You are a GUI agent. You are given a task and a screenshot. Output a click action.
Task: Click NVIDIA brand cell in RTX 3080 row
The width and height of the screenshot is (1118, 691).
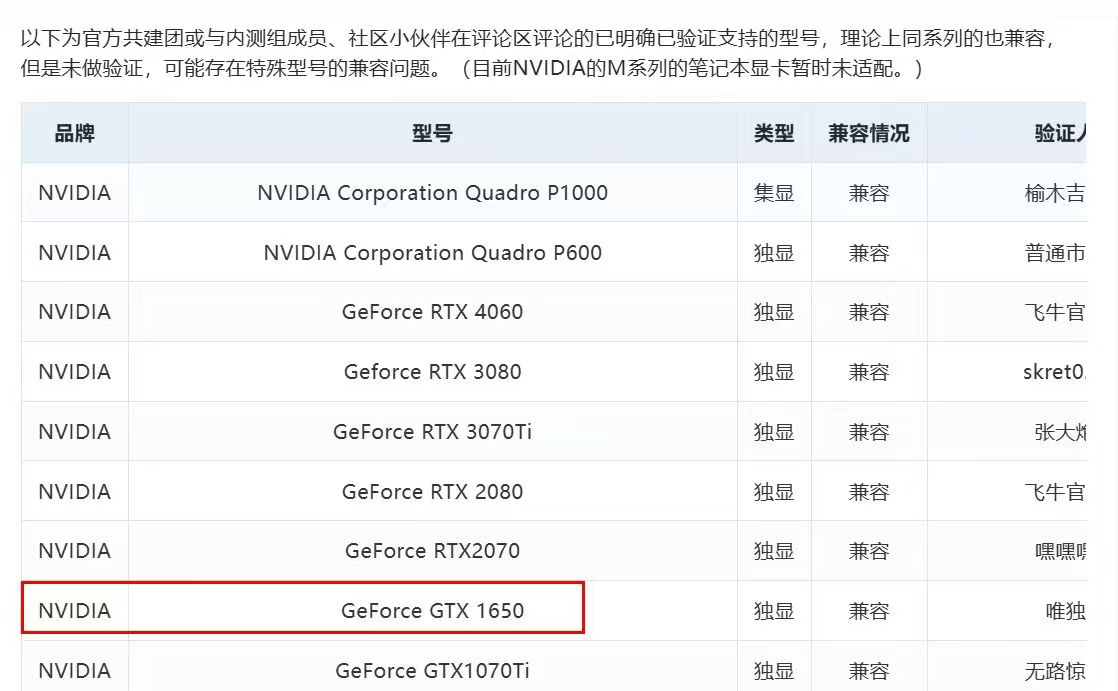pos(75,372)
